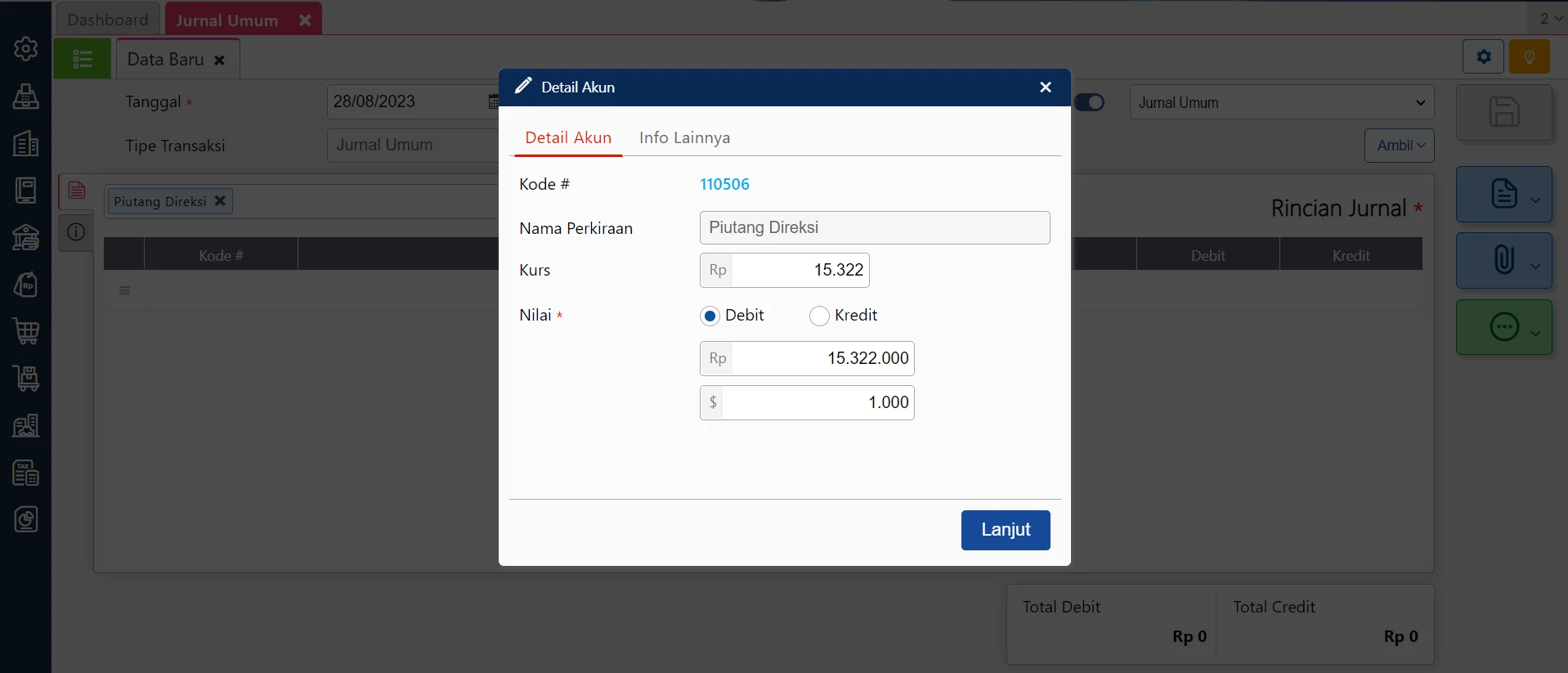Image resolution: width=1568 pixels, height=673 pixels.
Task: Switch to the Info Lainnya tab
Action: click(x=684, y=138)
